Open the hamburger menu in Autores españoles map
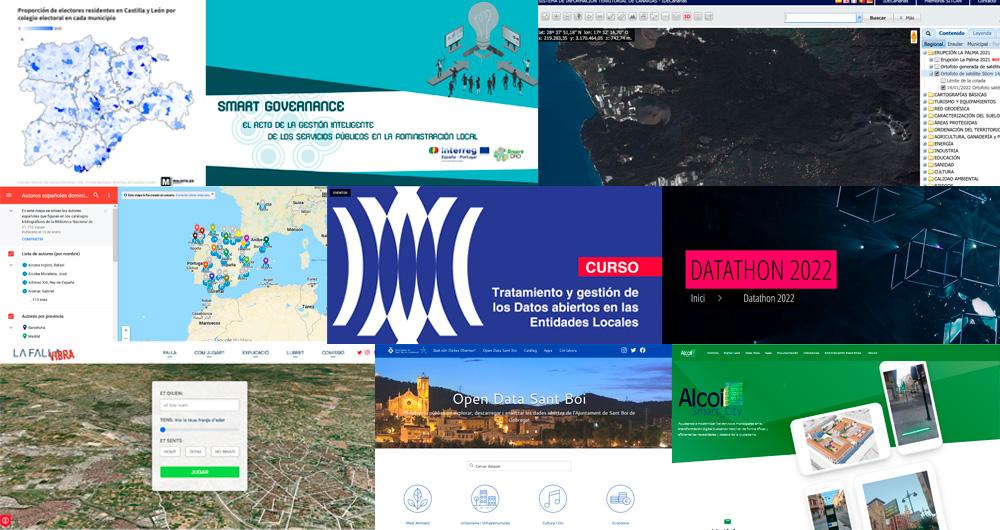This screenshot has width=1000, height=530. (x=9, y=195)
